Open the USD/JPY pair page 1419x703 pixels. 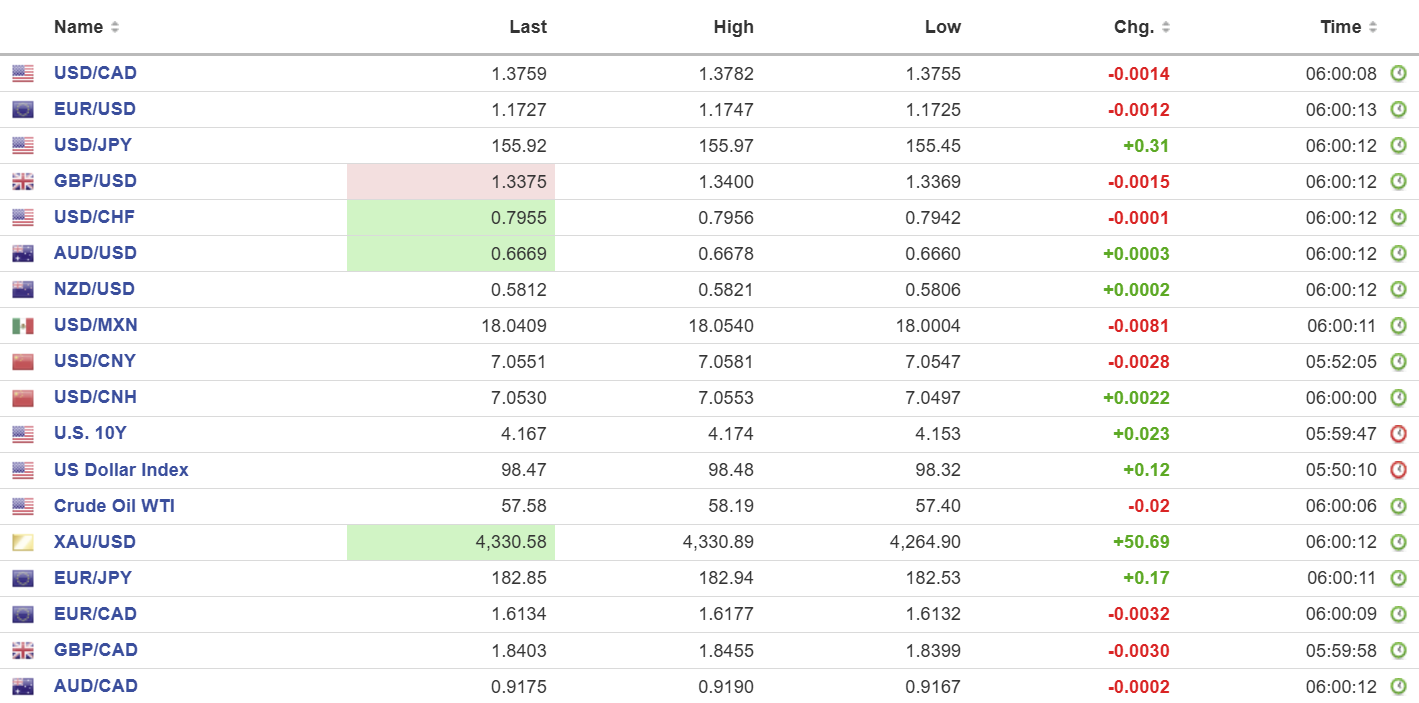pyautogui.click(x=92, y=145)
